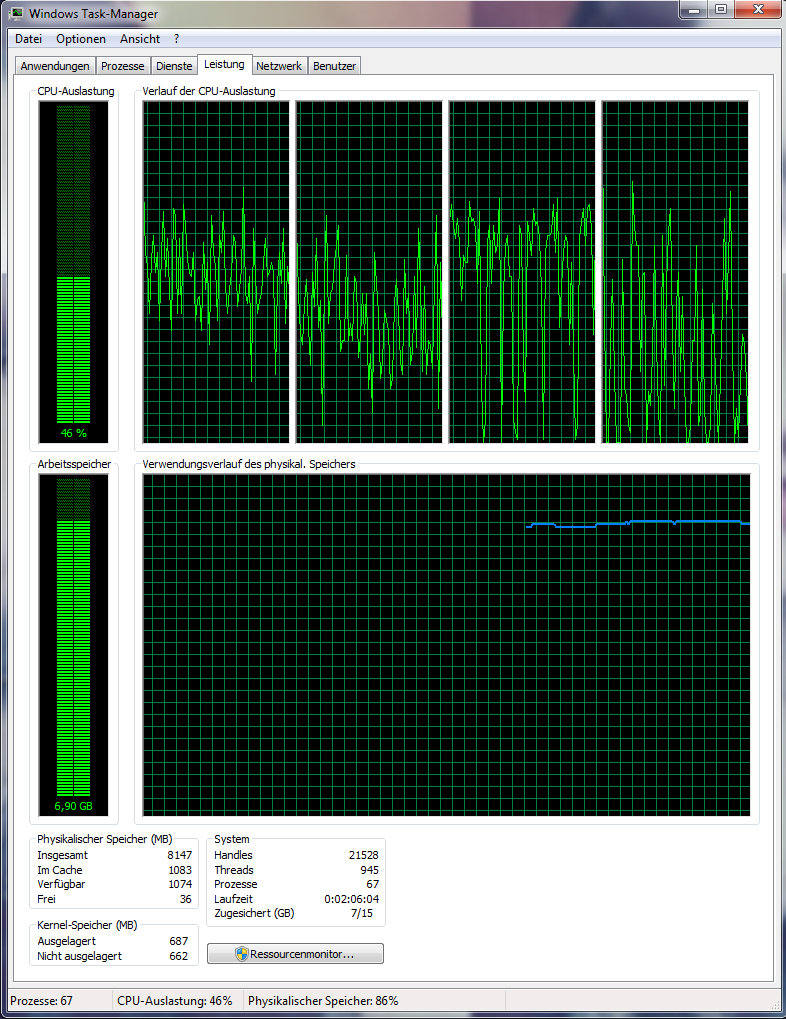786x1019 pixels.
Task: Click the Zugesichert (GB) value 7/15
Action: (x=362, y=914)
